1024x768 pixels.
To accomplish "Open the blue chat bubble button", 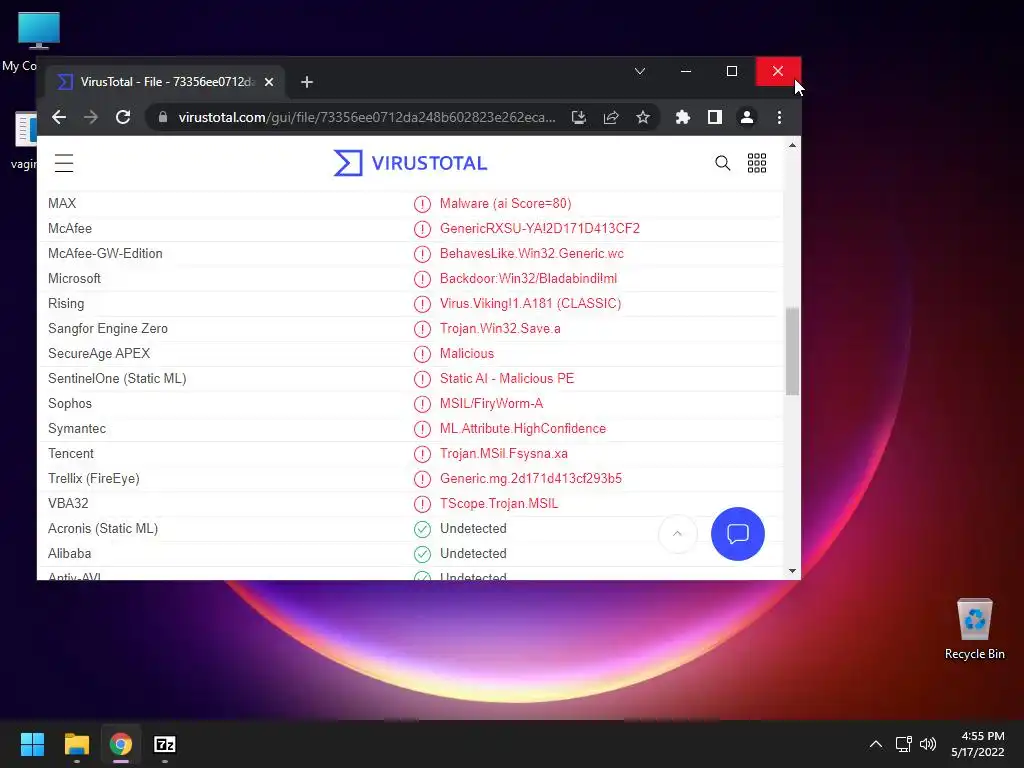I will pyautogui.click(x=738, y=534).
